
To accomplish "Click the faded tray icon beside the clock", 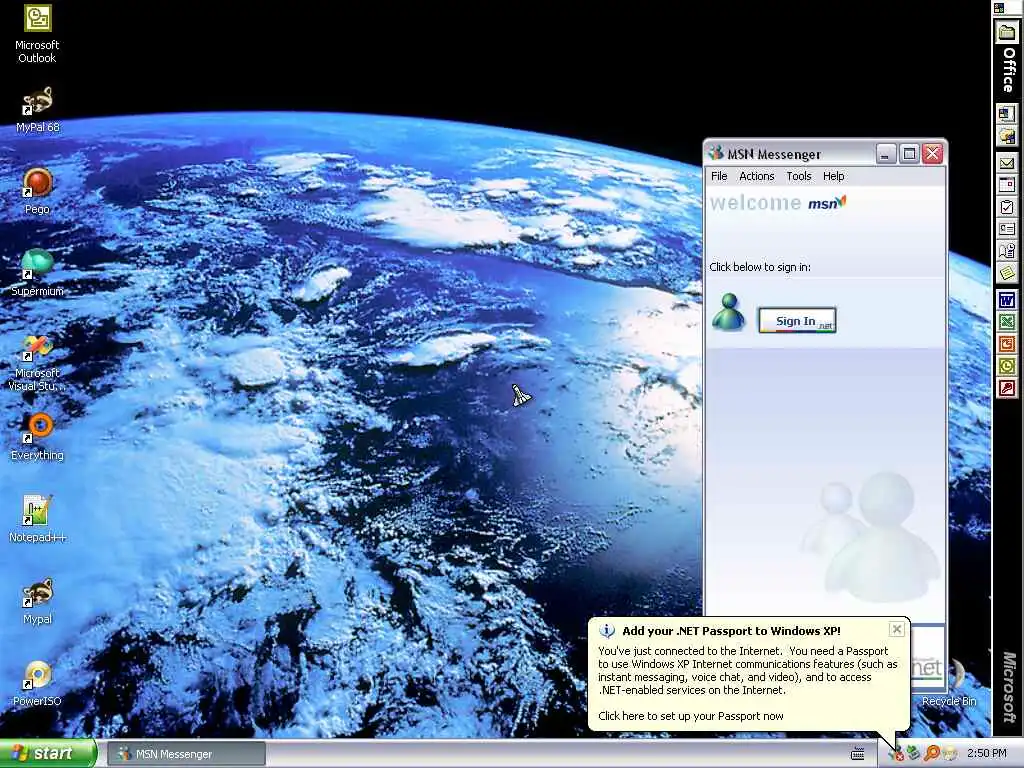I will pos(949,754).
